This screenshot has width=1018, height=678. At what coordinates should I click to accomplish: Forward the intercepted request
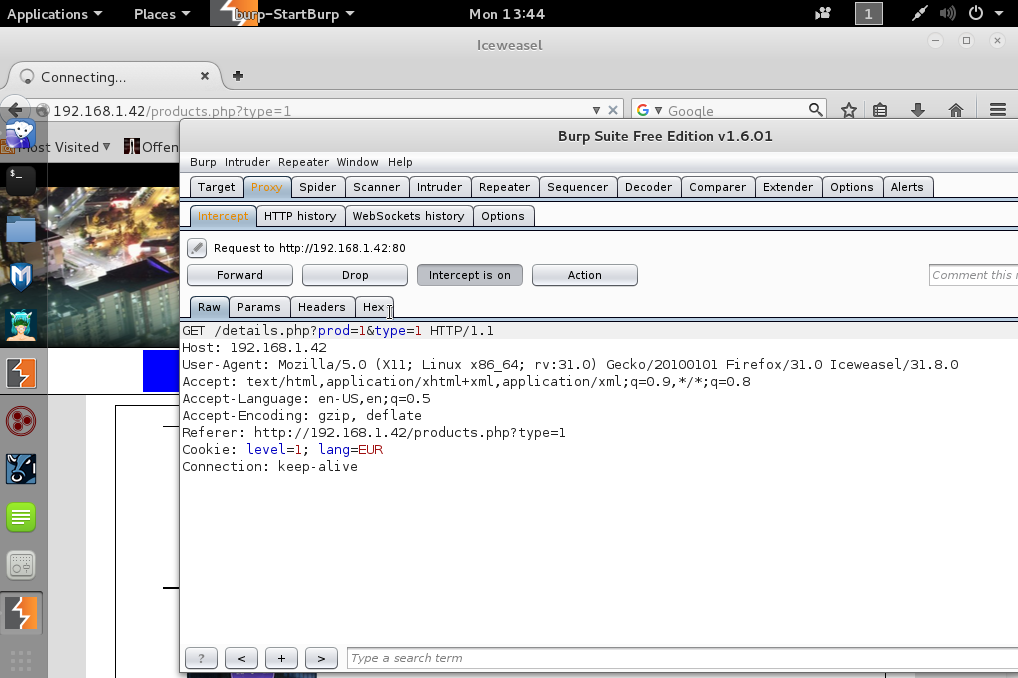click(x=240, y=275)
